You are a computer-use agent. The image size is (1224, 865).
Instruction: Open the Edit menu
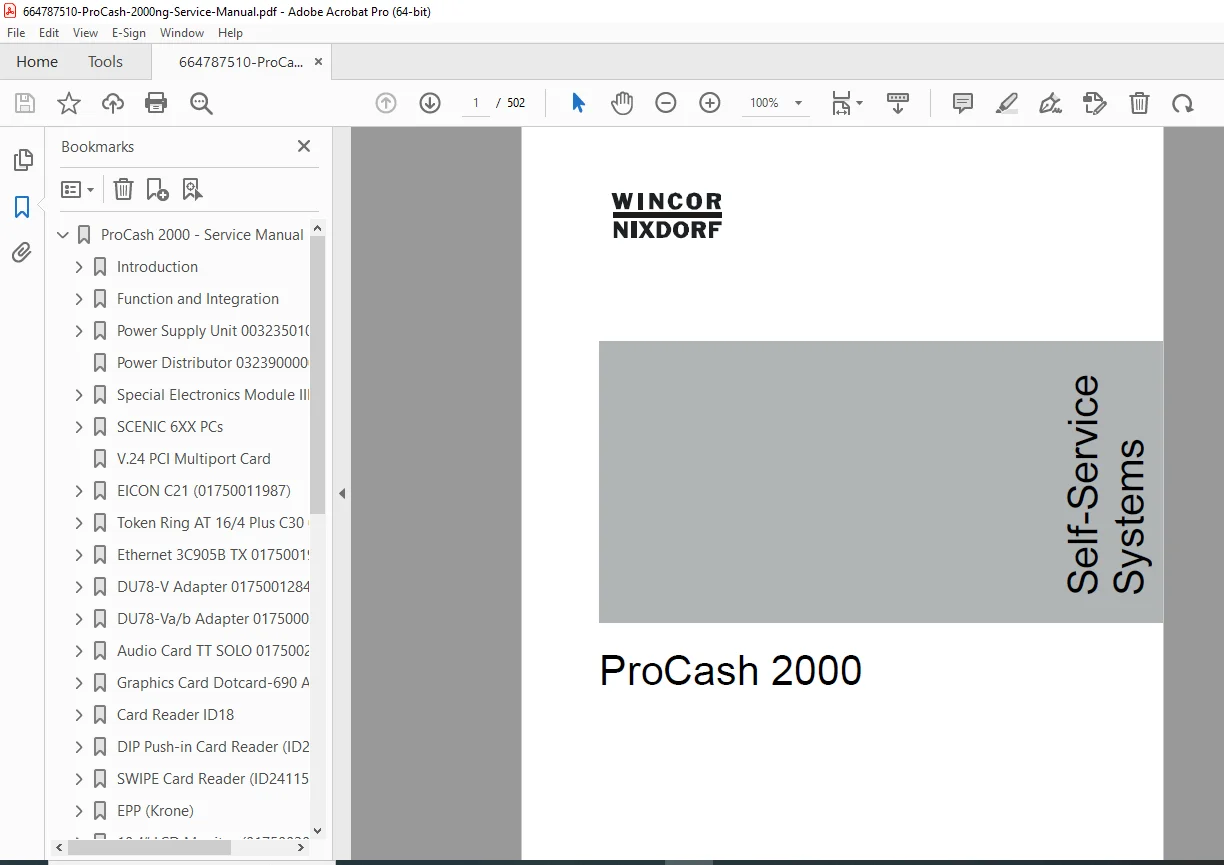(x=49, y=33)
